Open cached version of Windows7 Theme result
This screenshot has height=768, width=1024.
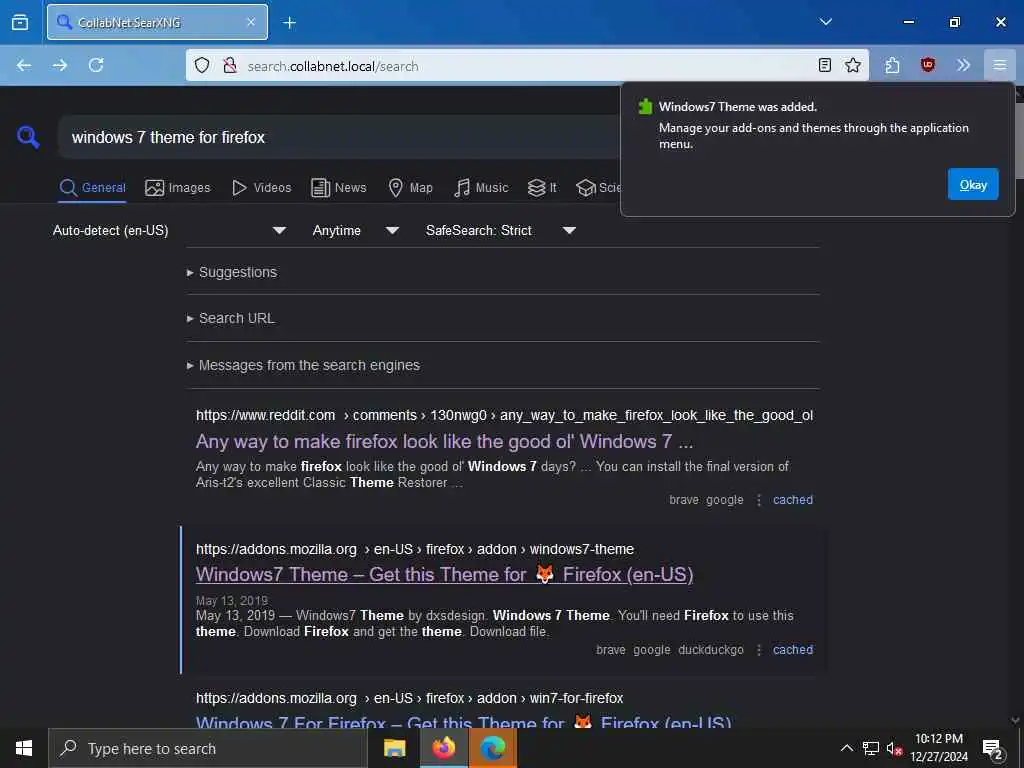[x=793, y=650]
